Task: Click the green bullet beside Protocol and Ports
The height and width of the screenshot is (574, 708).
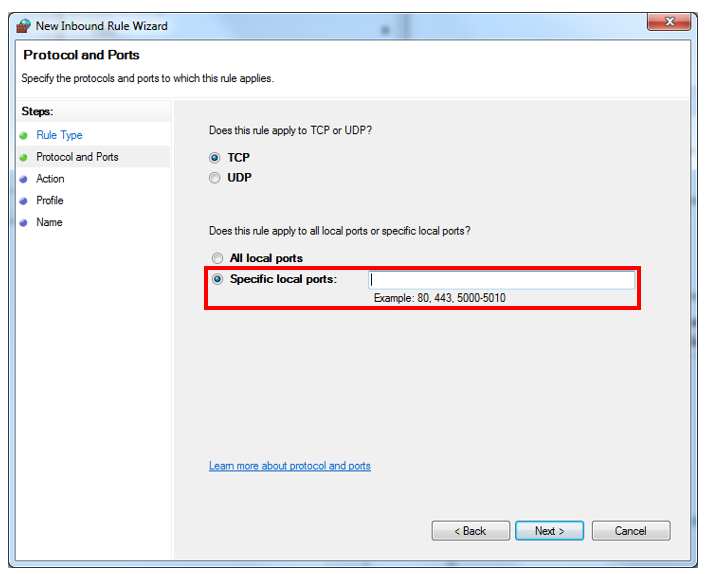Action: tap(23, 157)
